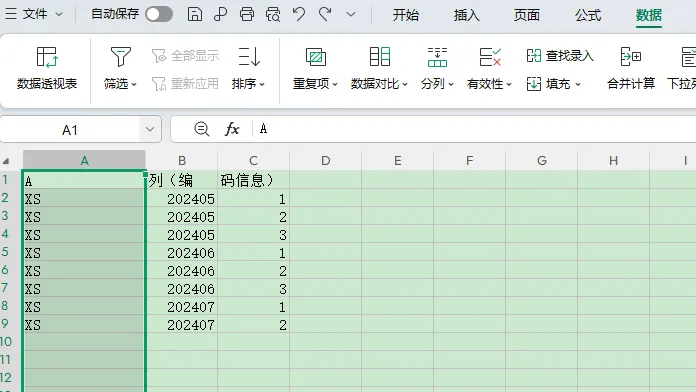Click the fx insert function icon
The height and width of the screenshot is (392, 696).
[x=232, y=129]
